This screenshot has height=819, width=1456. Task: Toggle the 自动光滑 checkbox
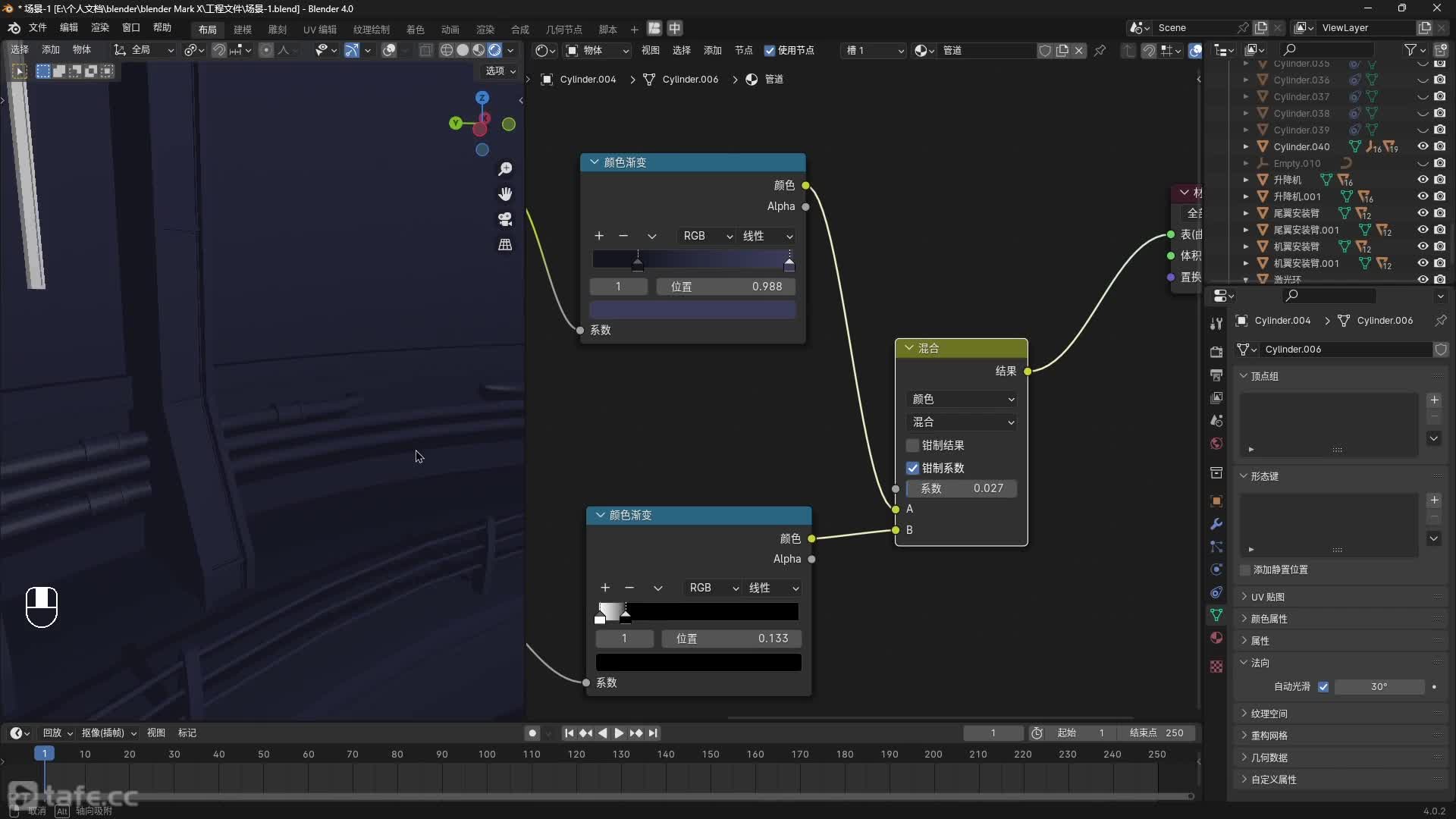pos(1323,686)
